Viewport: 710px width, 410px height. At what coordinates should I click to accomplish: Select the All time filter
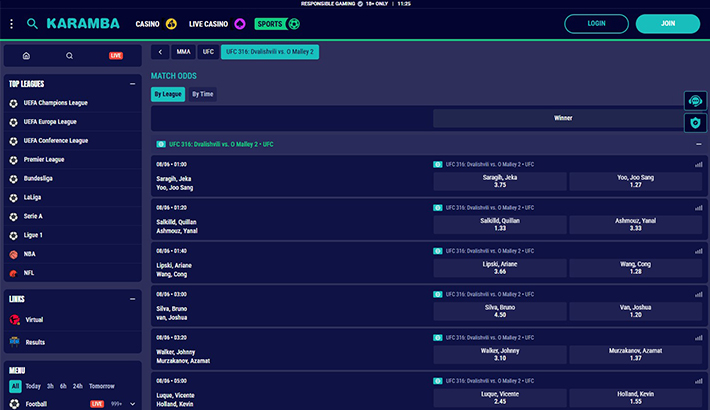tap(15, 386)
